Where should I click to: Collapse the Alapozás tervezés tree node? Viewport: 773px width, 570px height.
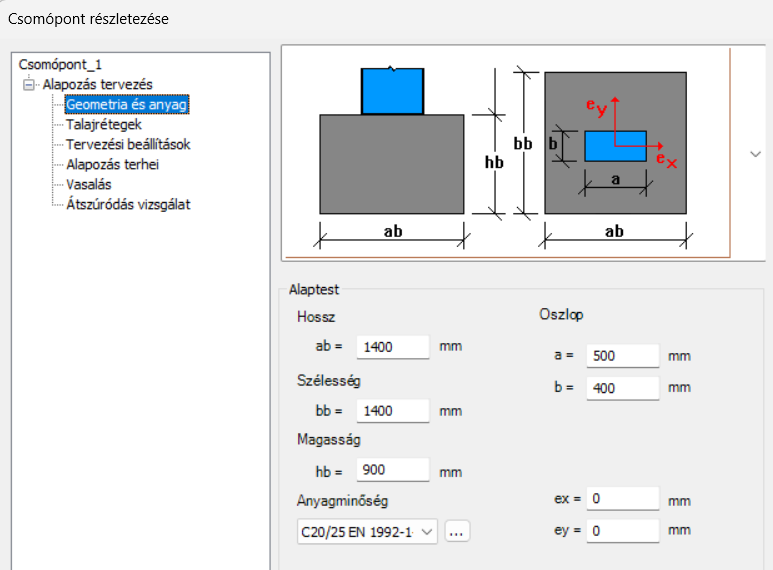point(29,85)
